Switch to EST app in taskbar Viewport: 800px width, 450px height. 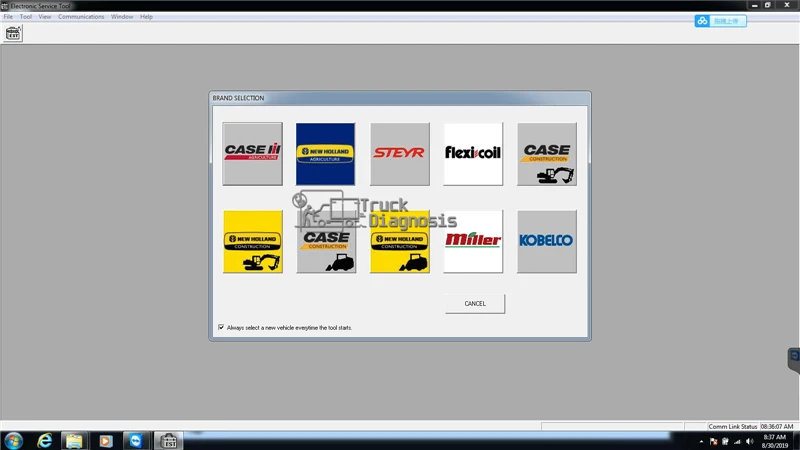click(x=168, y=441)
